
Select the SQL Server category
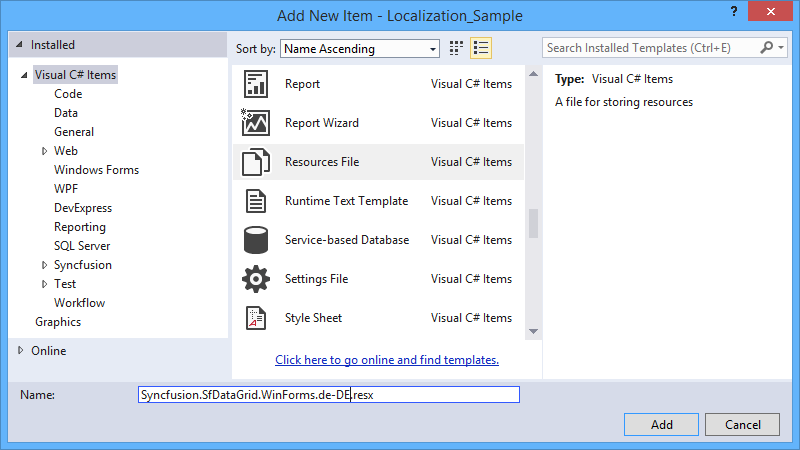82,246
